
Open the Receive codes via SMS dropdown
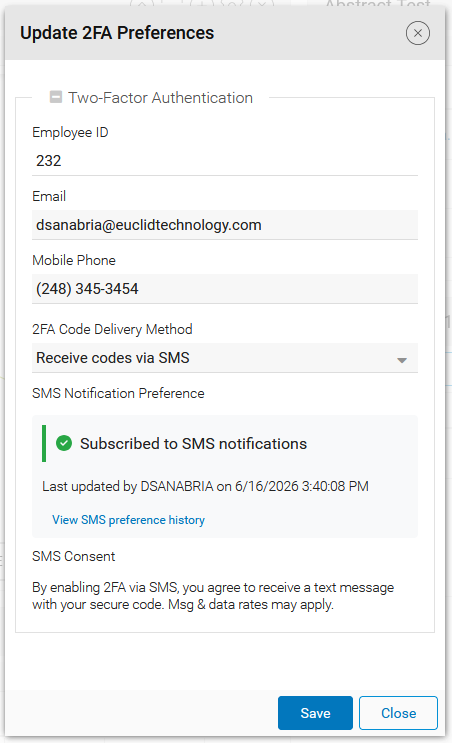tap(225, 358)
